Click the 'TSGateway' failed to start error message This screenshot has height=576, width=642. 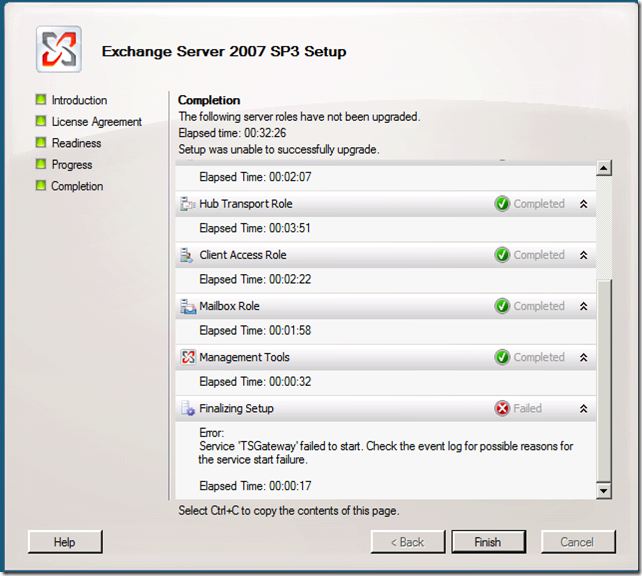point(386,453)
